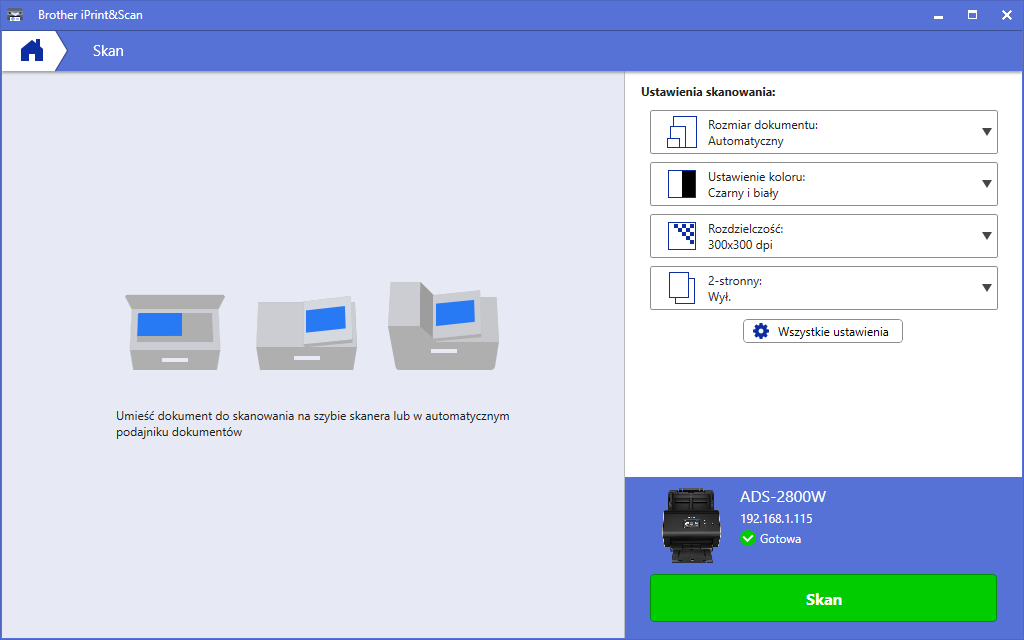Expand arrow next to 300x300 dpi
Viewport: 1024px width, 640px height.
point(987,236)
